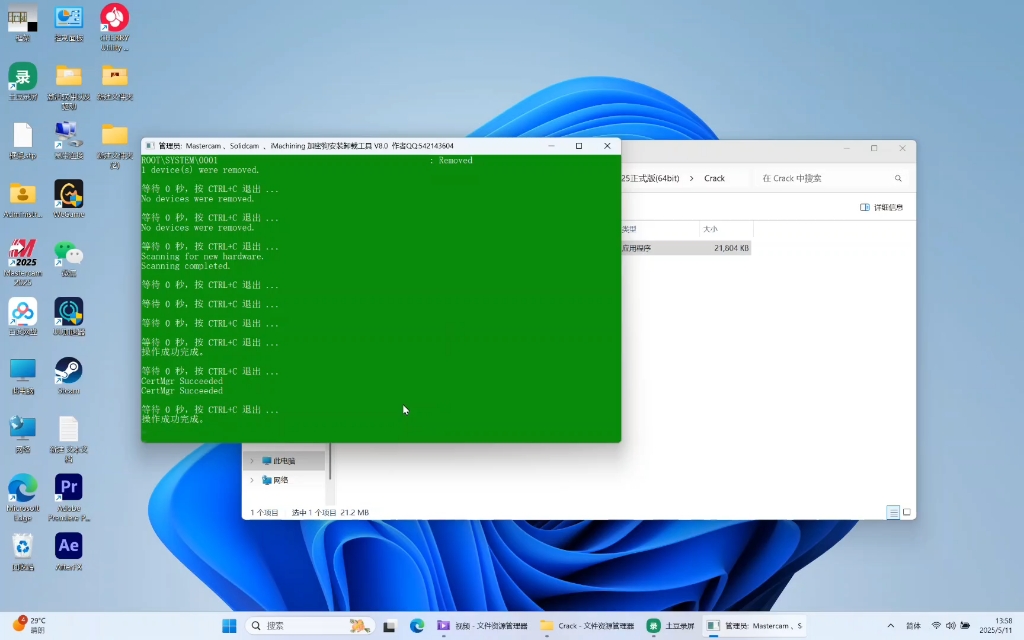
Task: Select the 21,604 KB application file row
Action: (686, 248)
